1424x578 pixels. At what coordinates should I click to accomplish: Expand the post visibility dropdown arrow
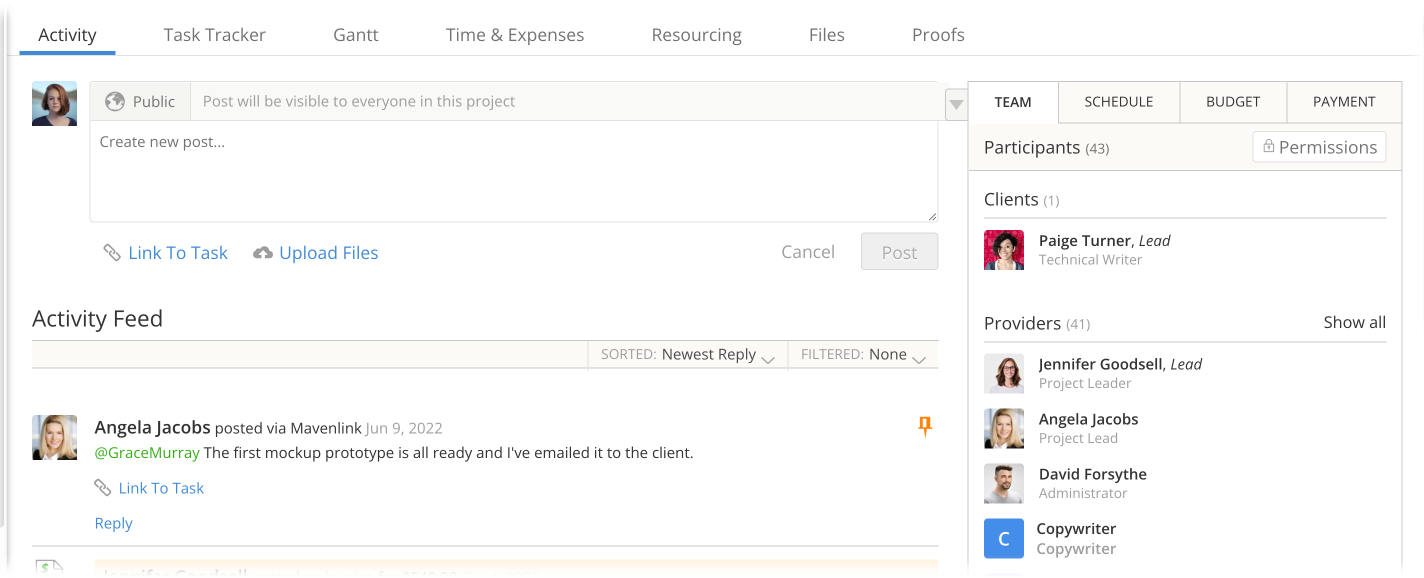click(x=955, y=104)
